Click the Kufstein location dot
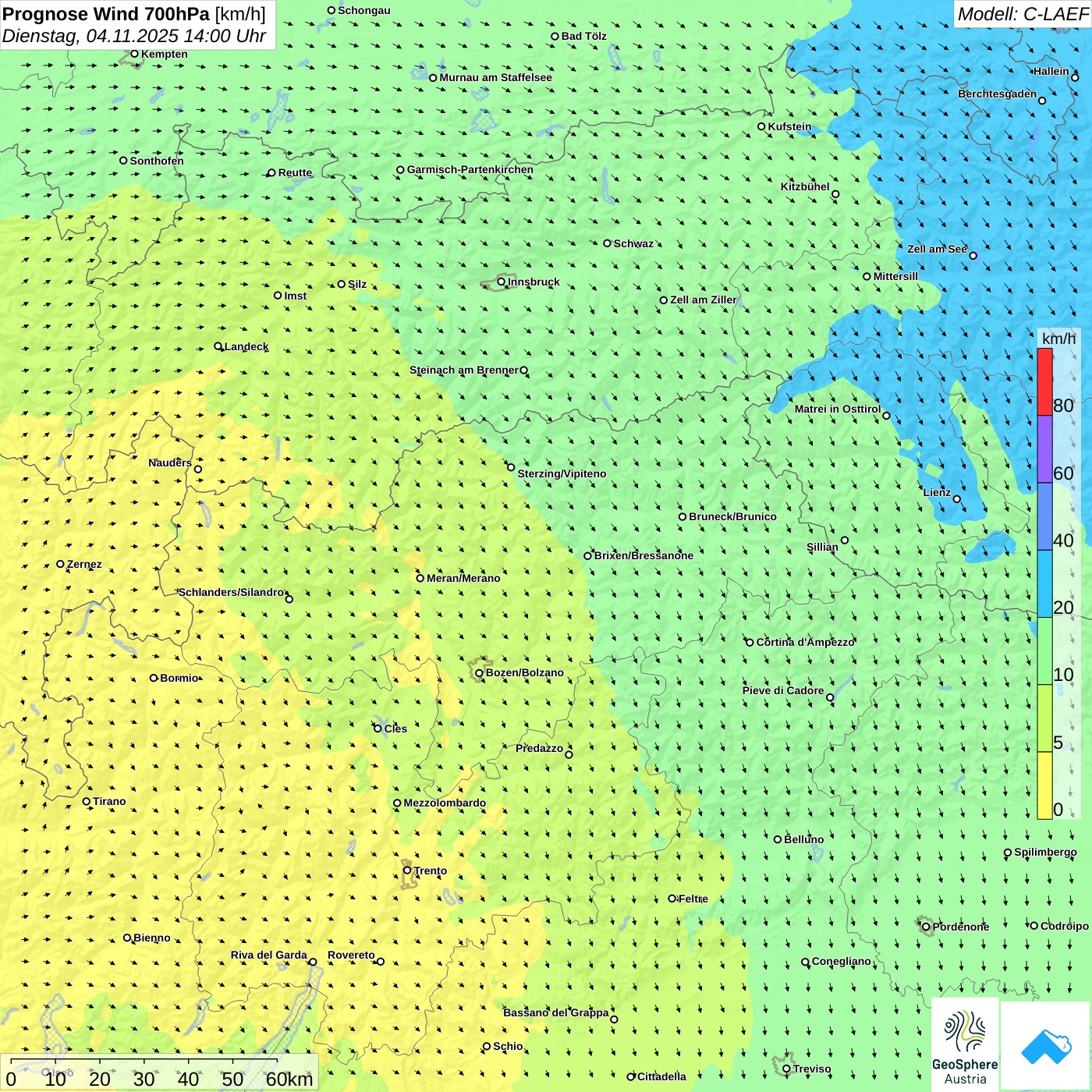The width and height of the screenshot is (1092, 1092). pyautogui.click(x=761, y=126)
